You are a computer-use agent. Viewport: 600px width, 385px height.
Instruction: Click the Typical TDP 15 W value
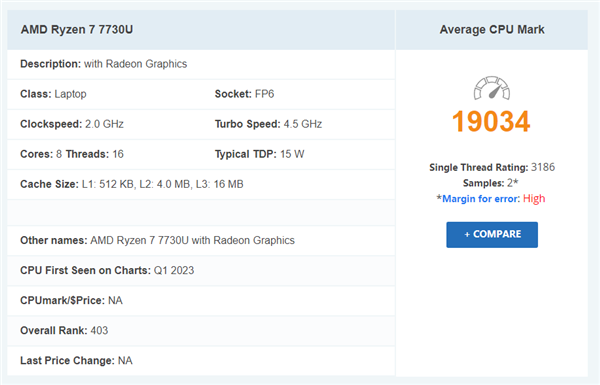292,154
